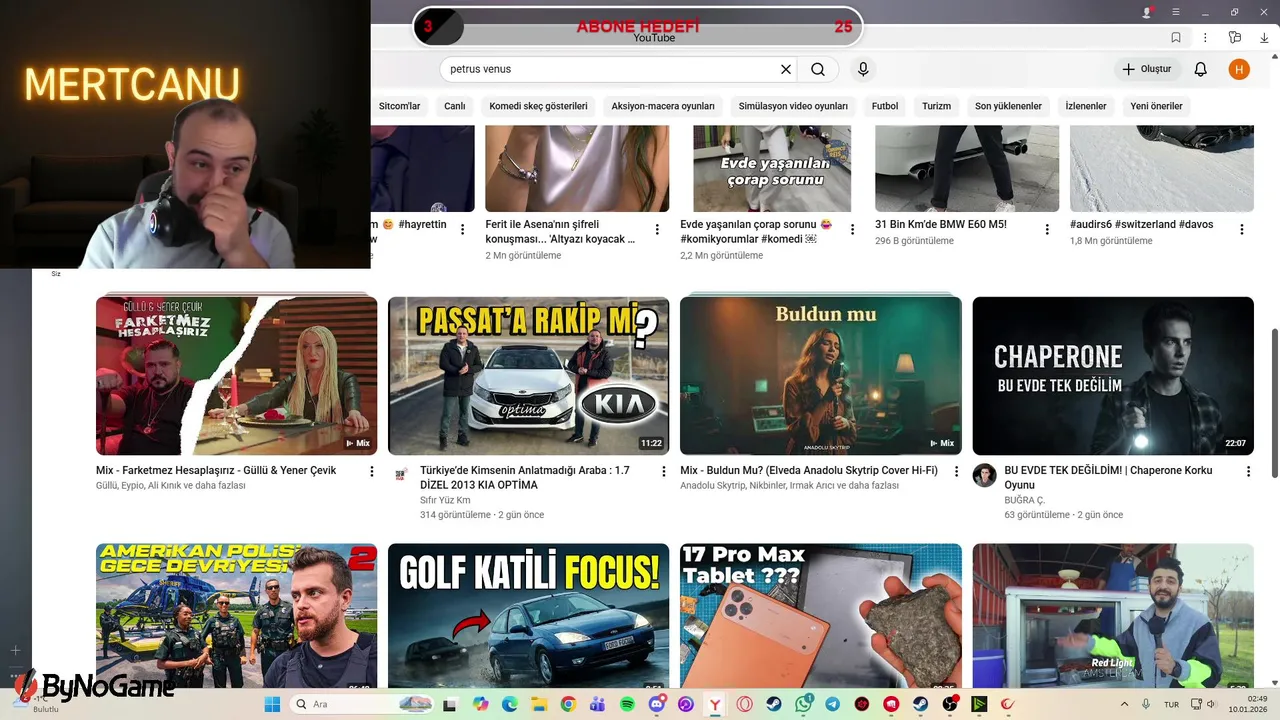
Task: Open more options for the çorap sorunu short
Action: [852, 229]
